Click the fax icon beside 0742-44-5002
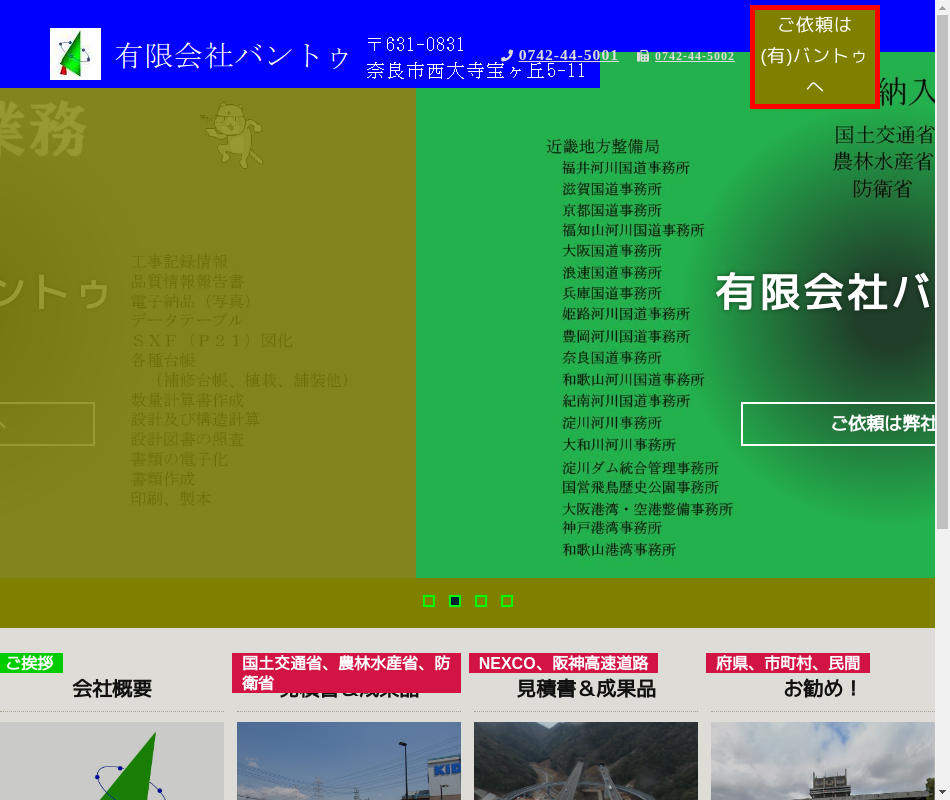Screen dimensions: 950x800 click(643, 57)
